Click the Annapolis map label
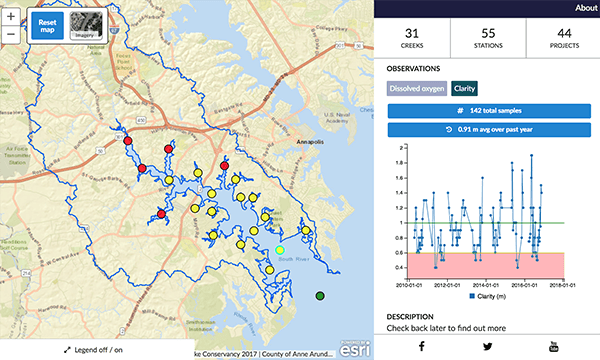Screen dimensions: 600x360 [310, 142]
